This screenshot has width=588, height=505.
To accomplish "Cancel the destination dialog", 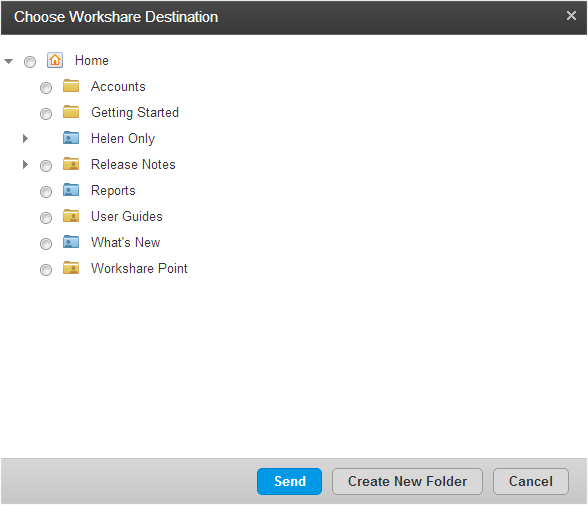I will pos(531,481).
